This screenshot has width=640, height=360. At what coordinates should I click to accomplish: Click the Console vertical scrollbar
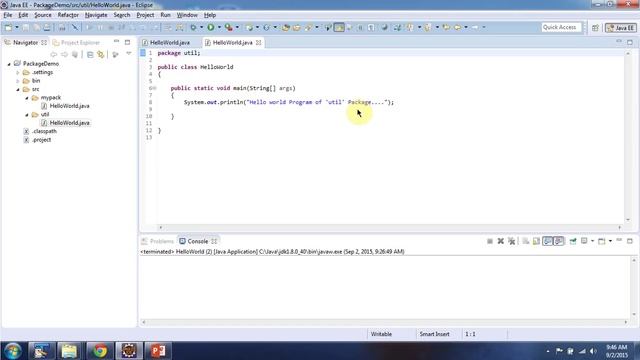click(x=634, y=287)
